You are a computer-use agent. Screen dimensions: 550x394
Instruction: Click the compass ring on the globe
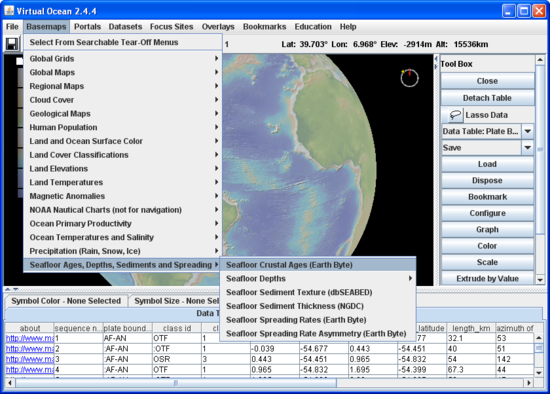click(x=409, y=78)
